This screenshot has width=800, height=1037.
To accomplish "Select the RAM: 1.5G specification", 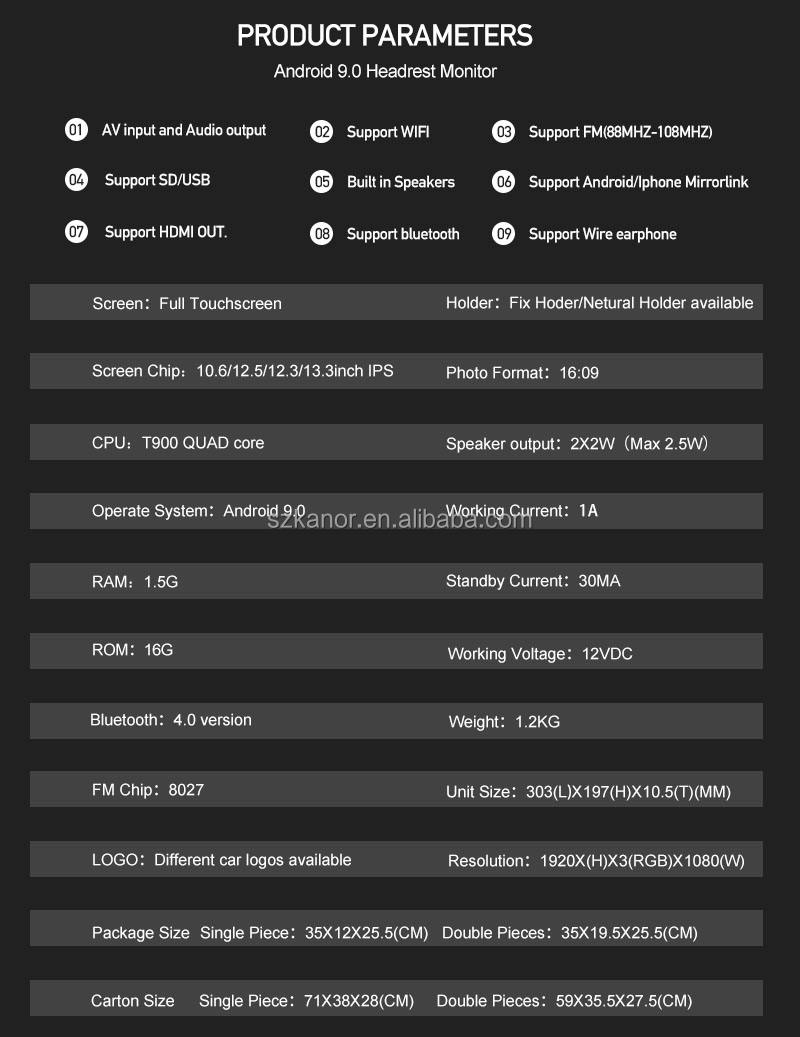I will [x=135, y=581].
